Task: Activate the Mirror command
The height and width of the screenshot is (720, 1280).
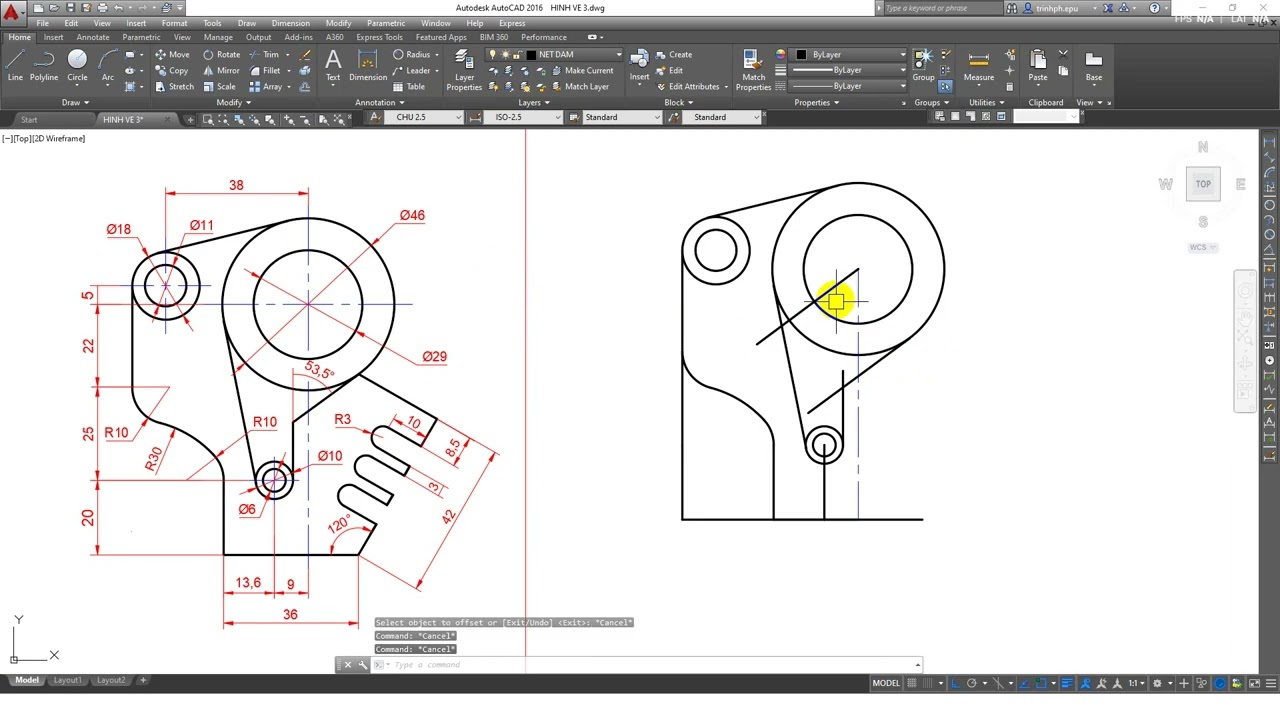Action: click(221, 71)
